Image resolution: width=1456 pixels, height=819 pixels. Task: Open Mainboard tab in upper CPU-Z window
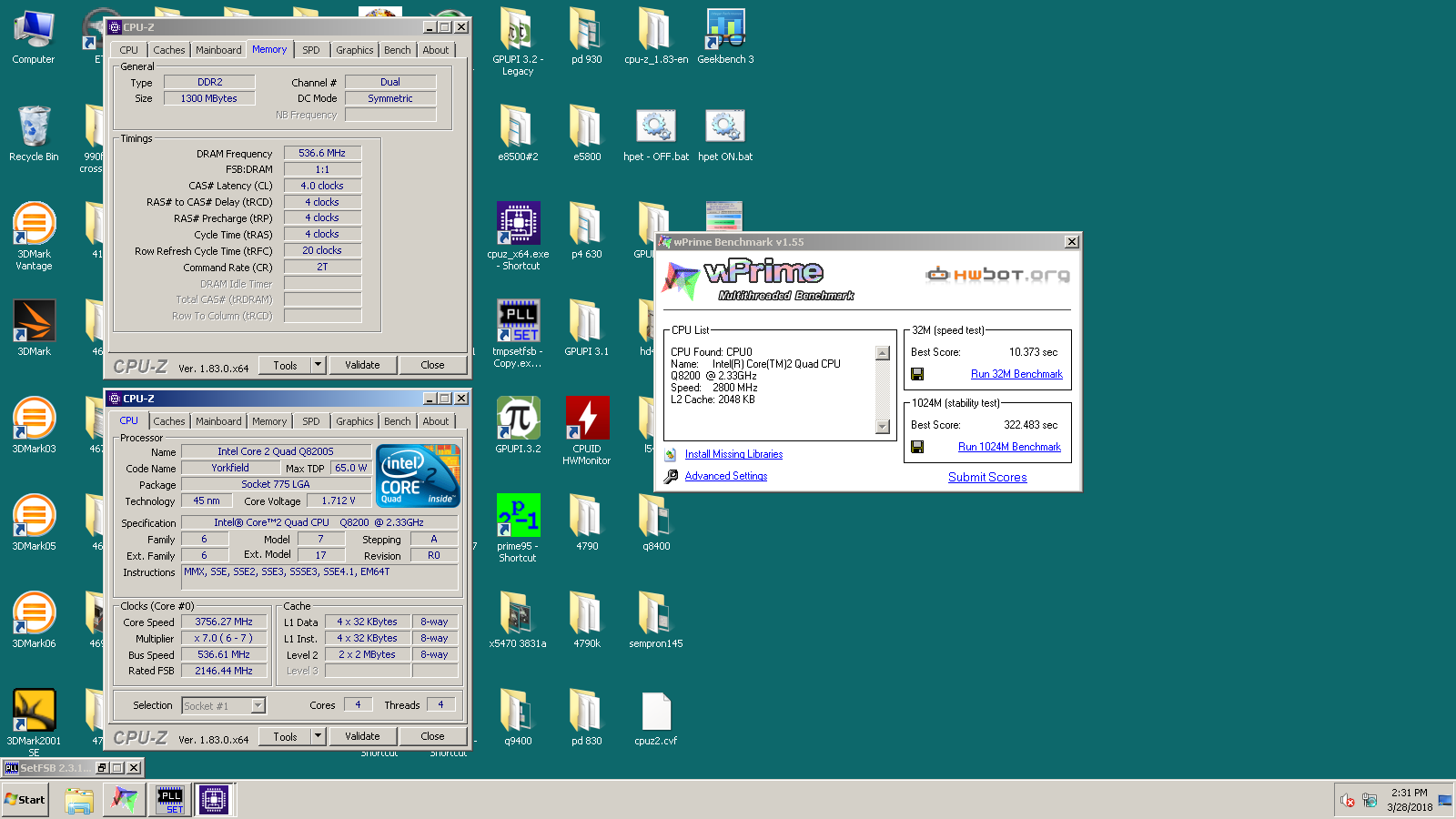pyautogui.click(x=218, y=50)
